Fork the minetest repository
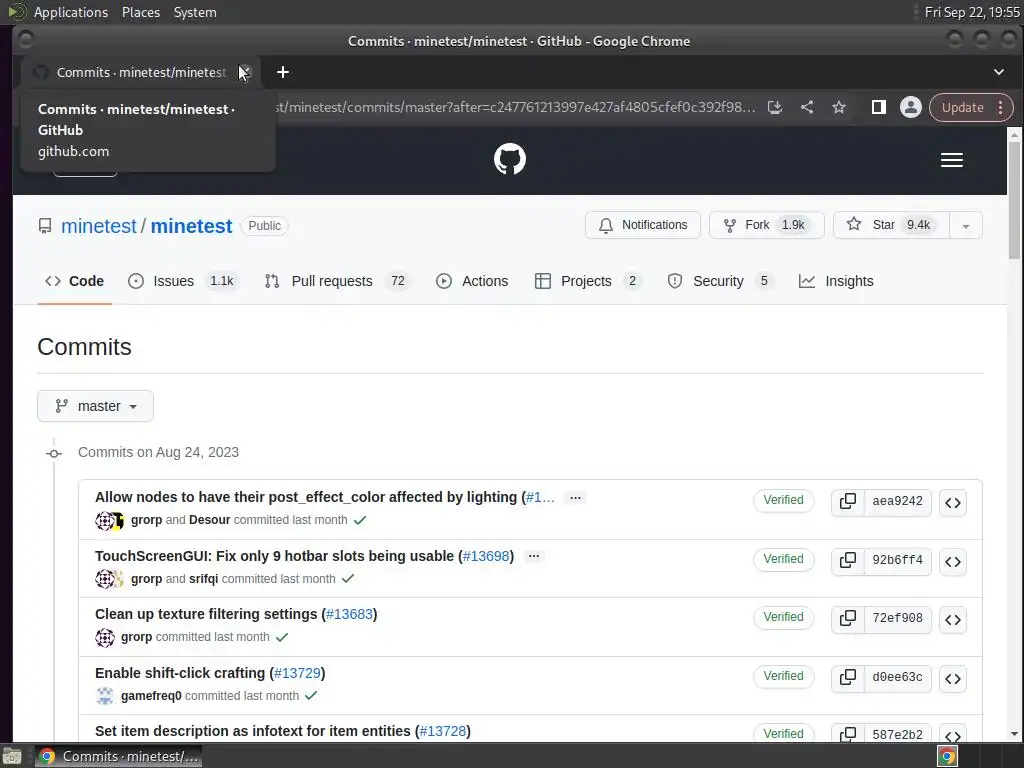1024x768 pixels. [767, 225]
